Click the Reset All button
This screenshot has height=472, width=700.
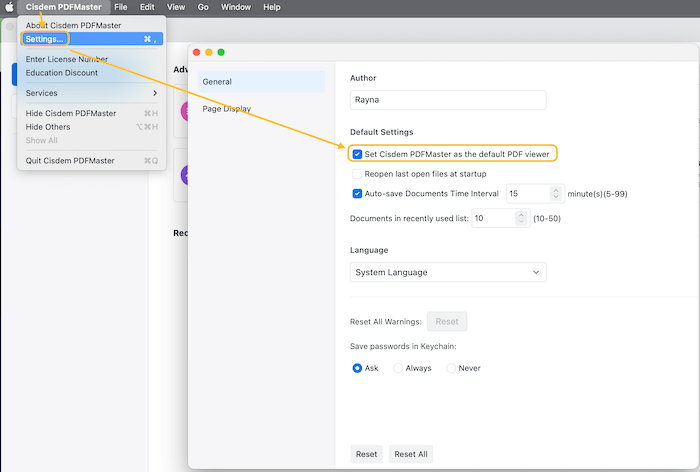tap(411, 454)
